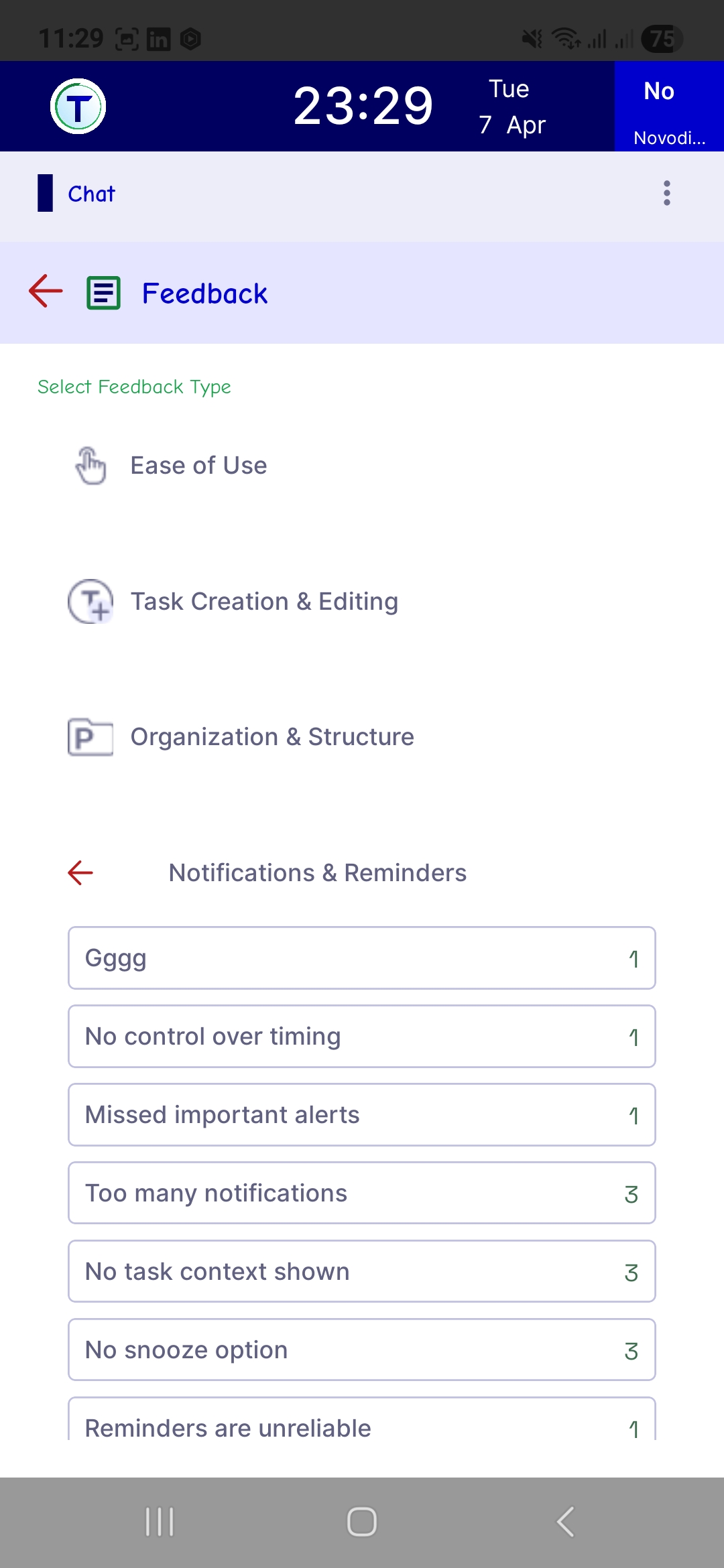This screenshot has height=1568, width=724.
Task: Choose Missed important alerts option
Action: coord(361,1115)
